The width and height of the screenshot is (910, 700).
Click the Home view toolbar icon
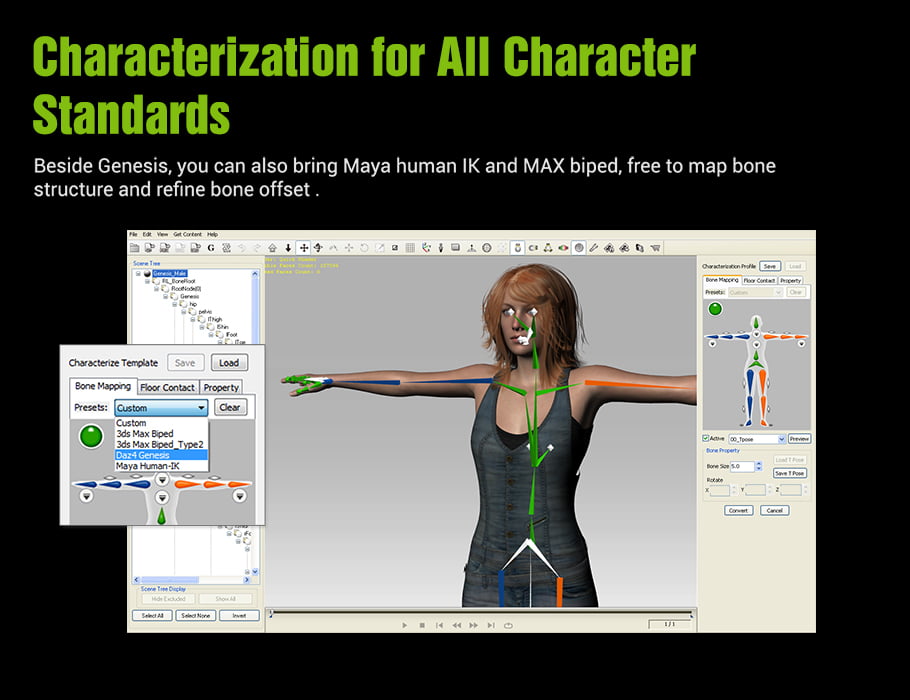click(272, 248)
